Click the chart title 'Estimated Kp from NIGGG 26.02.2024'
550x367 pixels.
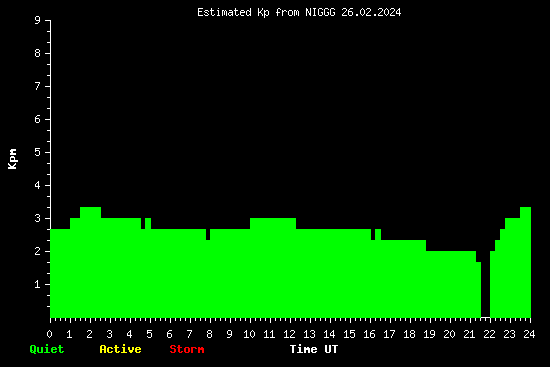(299, 12)
